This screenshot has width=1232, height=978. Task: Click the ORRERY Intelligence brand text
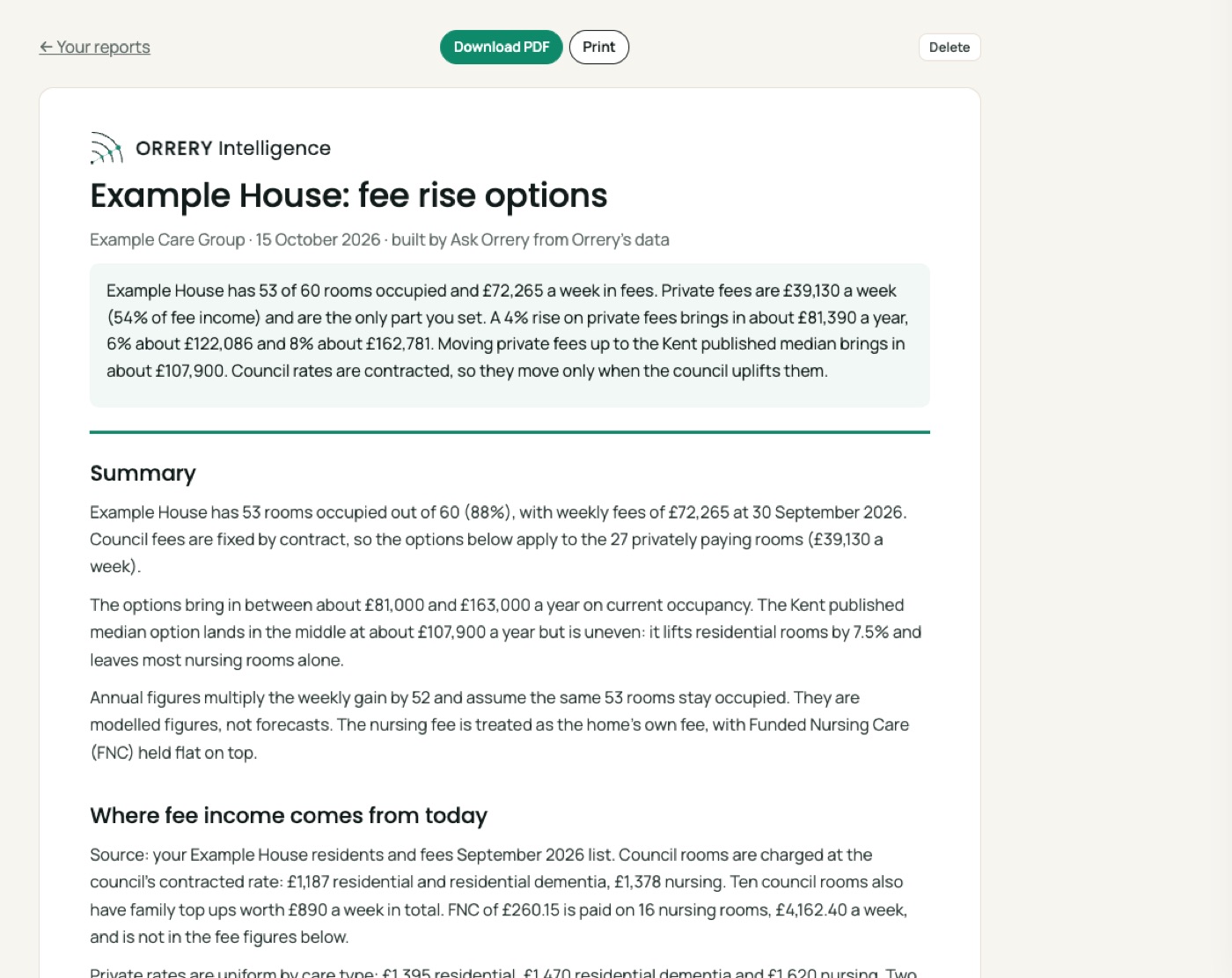click(233, 148)
